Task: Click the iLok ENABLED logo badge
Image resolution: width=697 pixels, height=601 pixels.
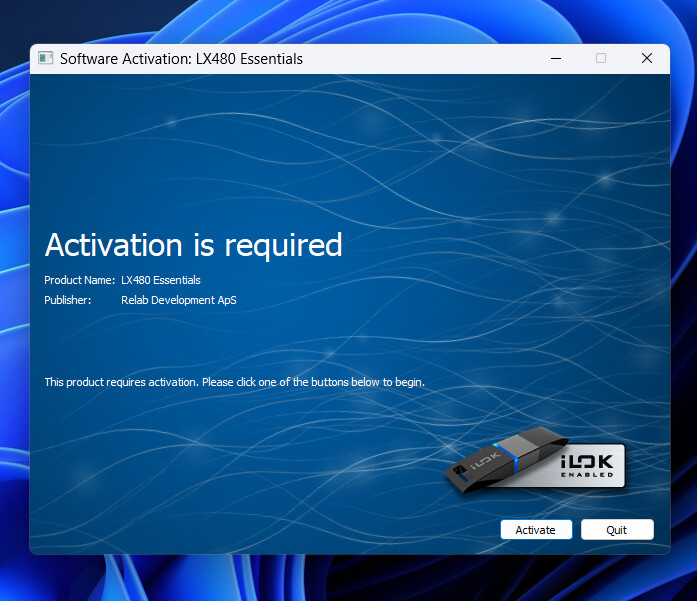Action: pos(592,465)
